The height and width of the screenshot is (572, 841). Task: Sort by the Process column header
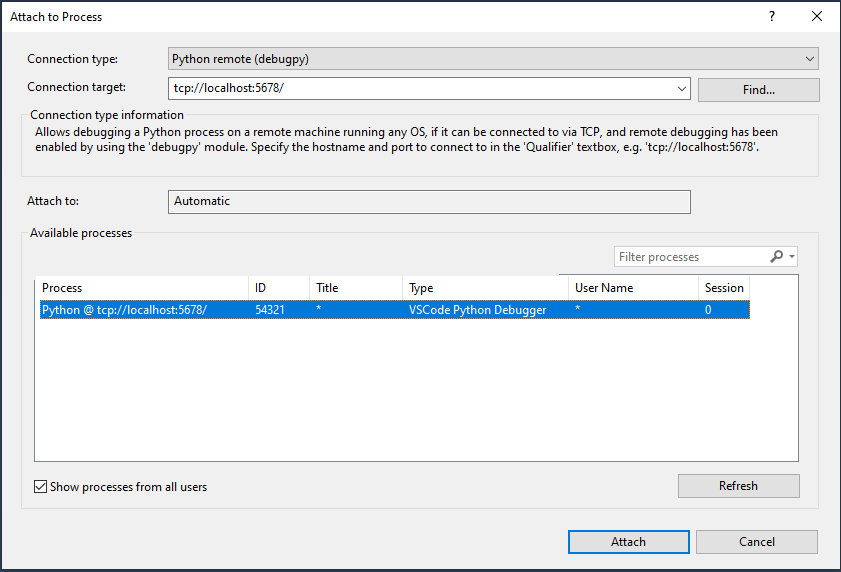[x=142, y=288]
